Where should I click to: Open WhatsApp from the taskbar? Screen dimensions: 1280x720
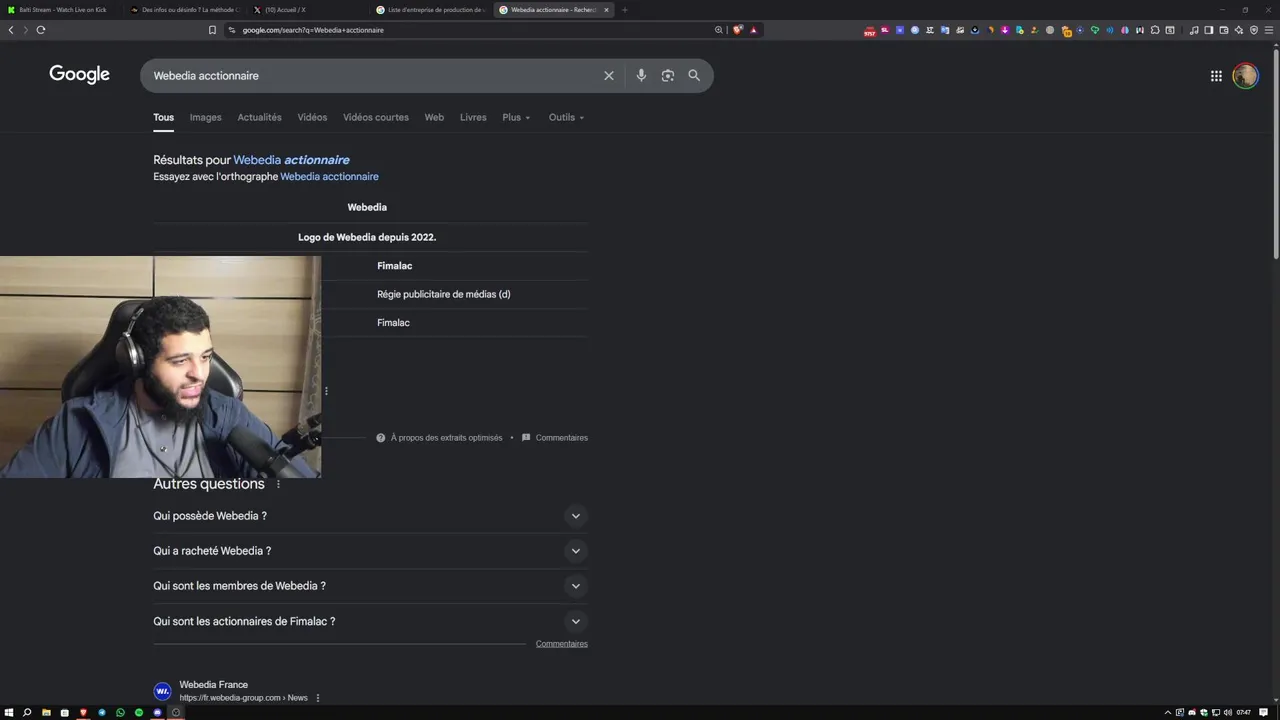tap(120, 713)
